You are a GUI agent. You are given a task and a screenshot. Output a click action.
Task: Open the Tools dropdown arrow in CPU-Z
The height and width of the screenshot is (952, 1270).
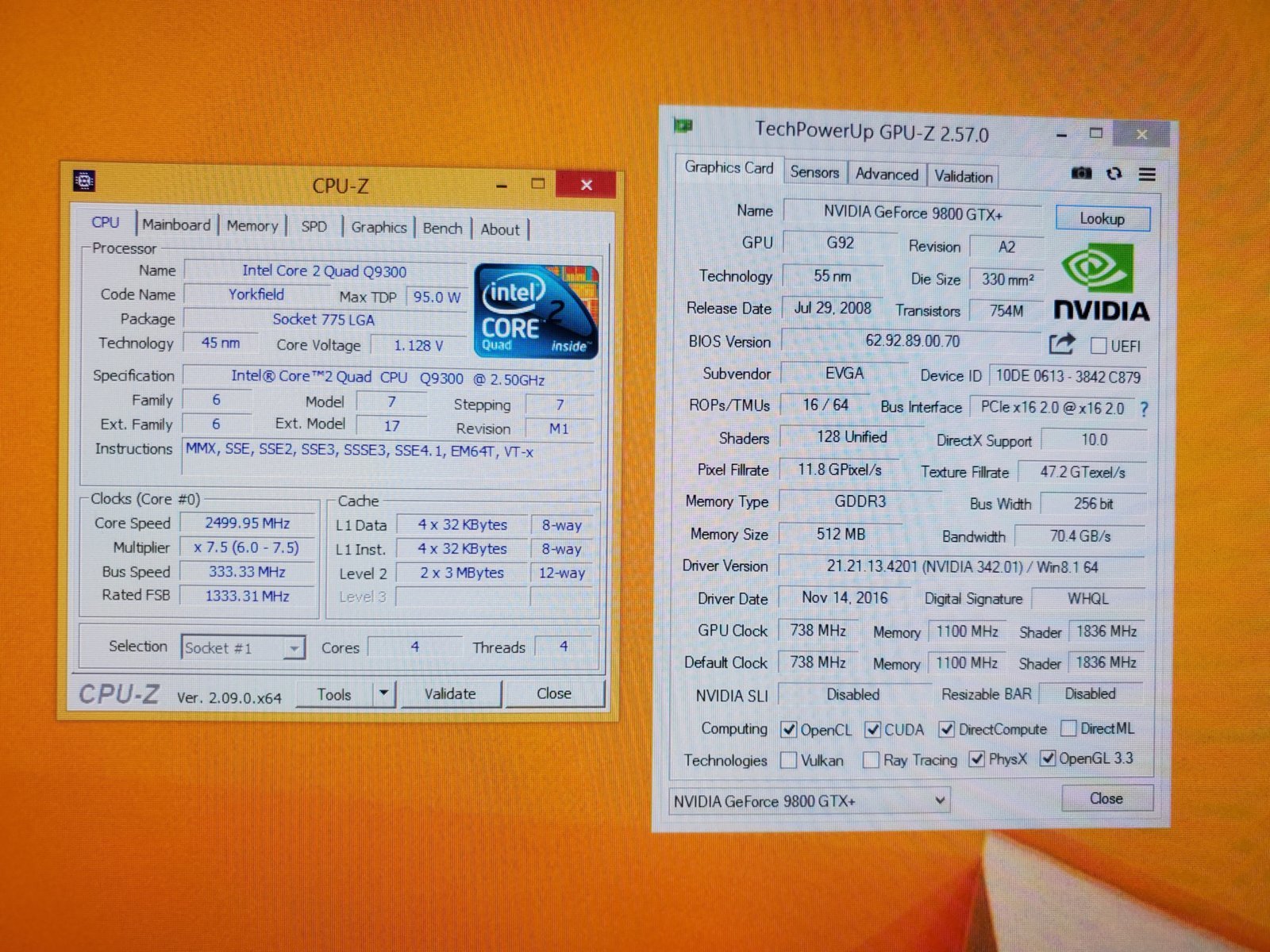(384, 693)
